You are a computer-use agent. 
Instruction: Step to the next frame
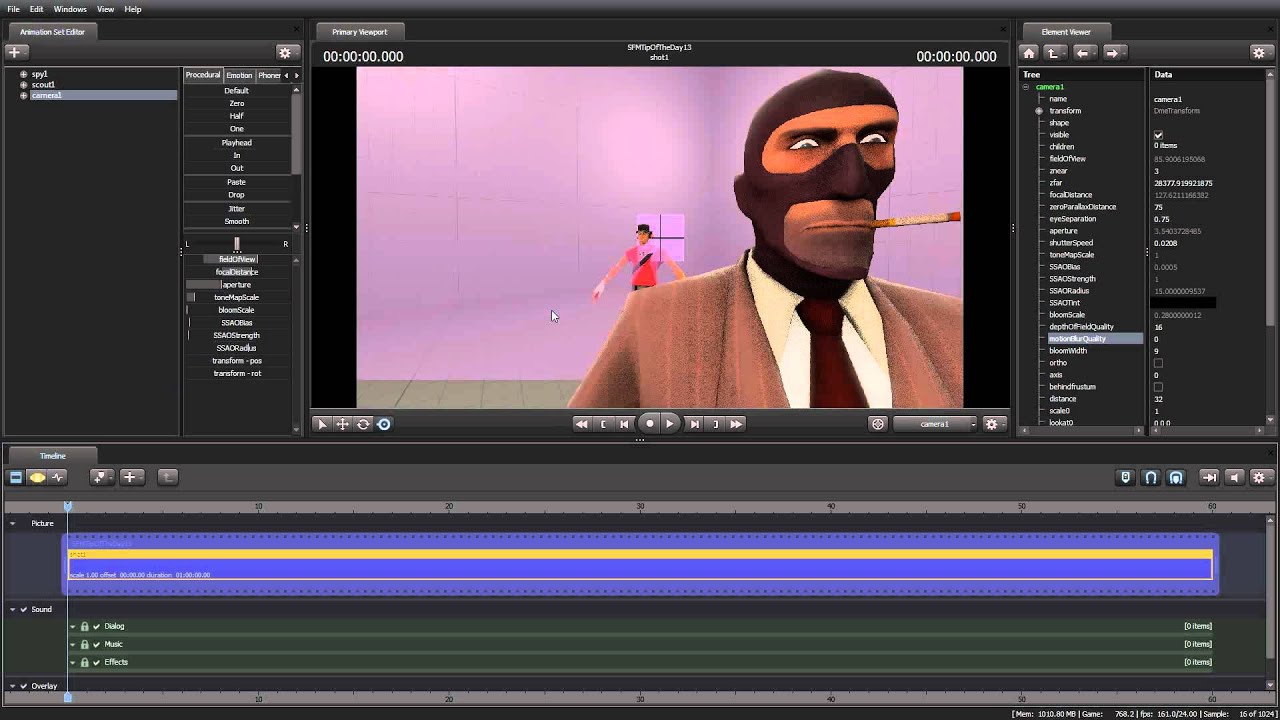point(694,424)
